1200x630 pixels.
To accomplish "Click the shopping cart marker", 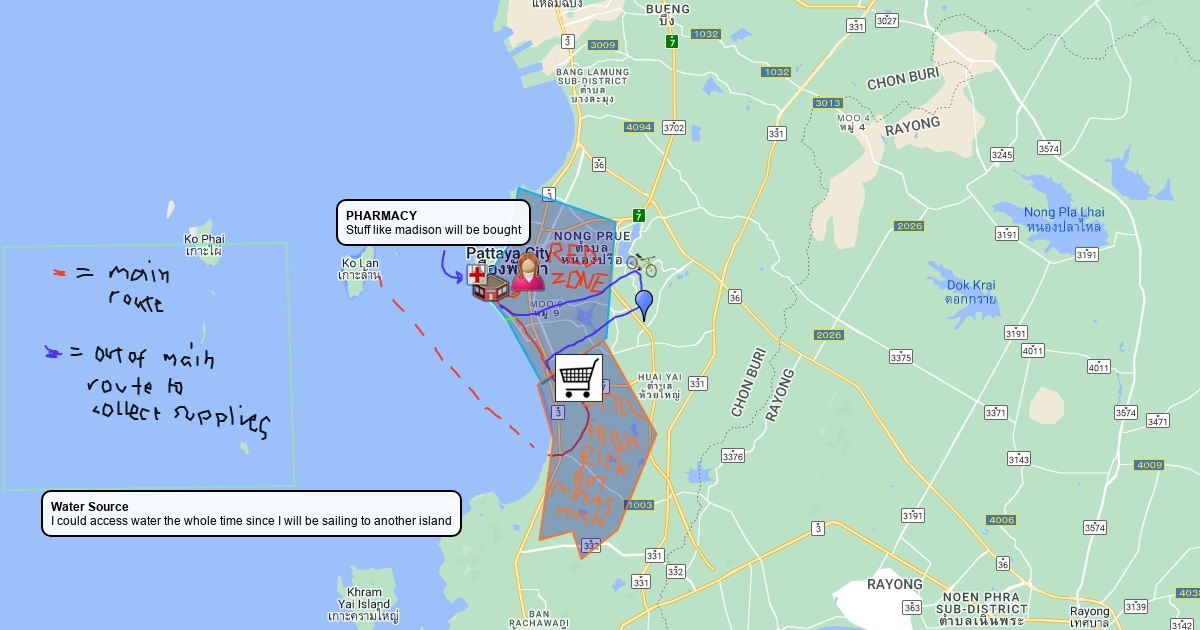I will (x=579, y=378).
